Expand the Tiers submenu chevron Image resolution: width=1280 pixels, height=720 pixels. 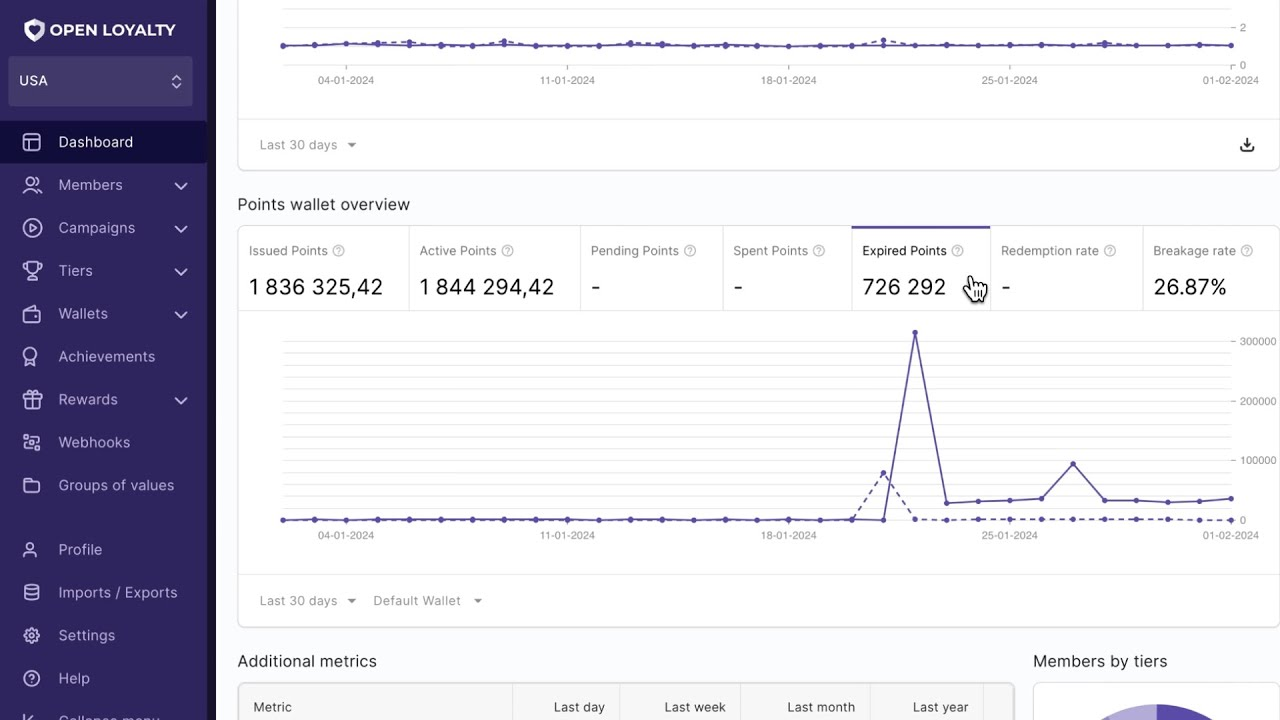pos(181,272)
